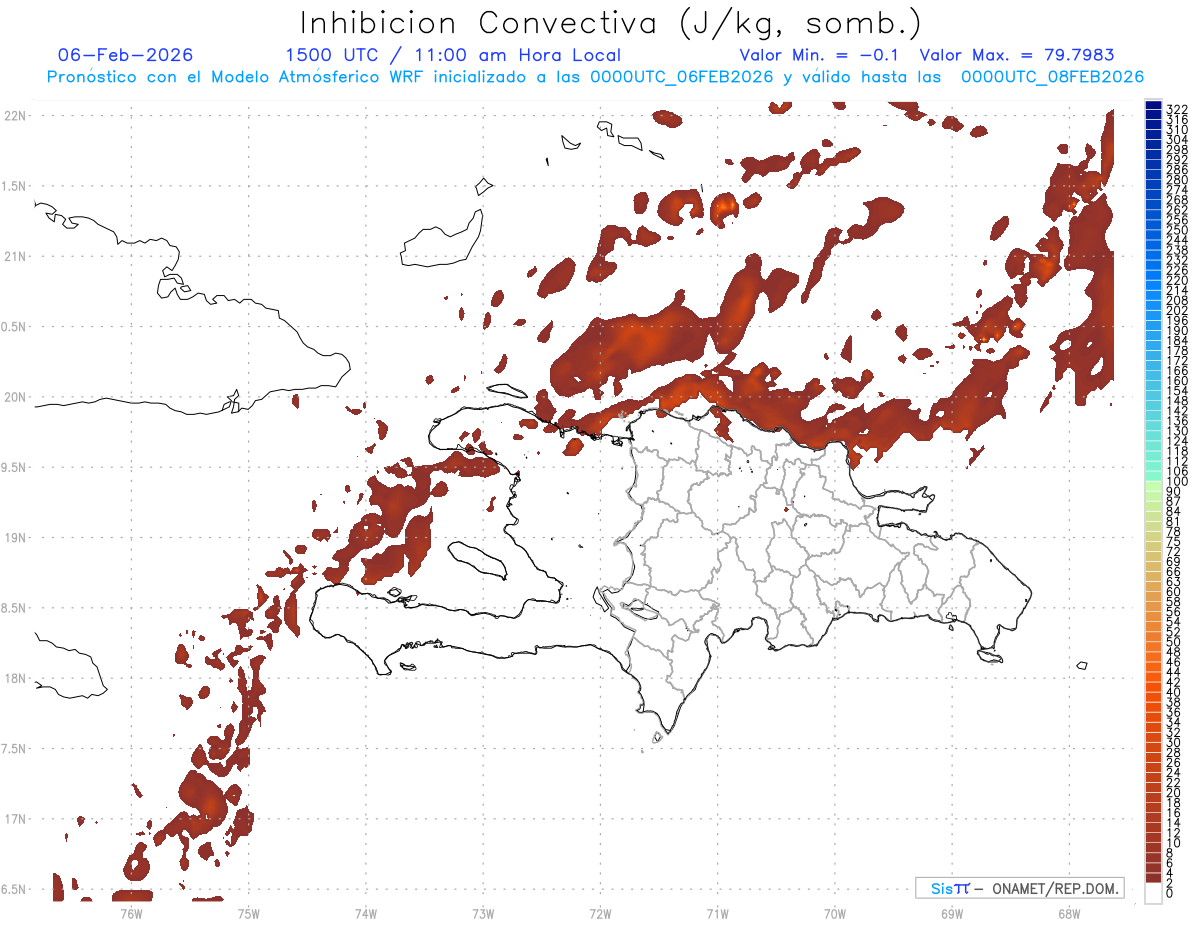Viewport: 1200px width, 927px height.
Task: Click the color scale value 0
Action: pos(1170,893)
